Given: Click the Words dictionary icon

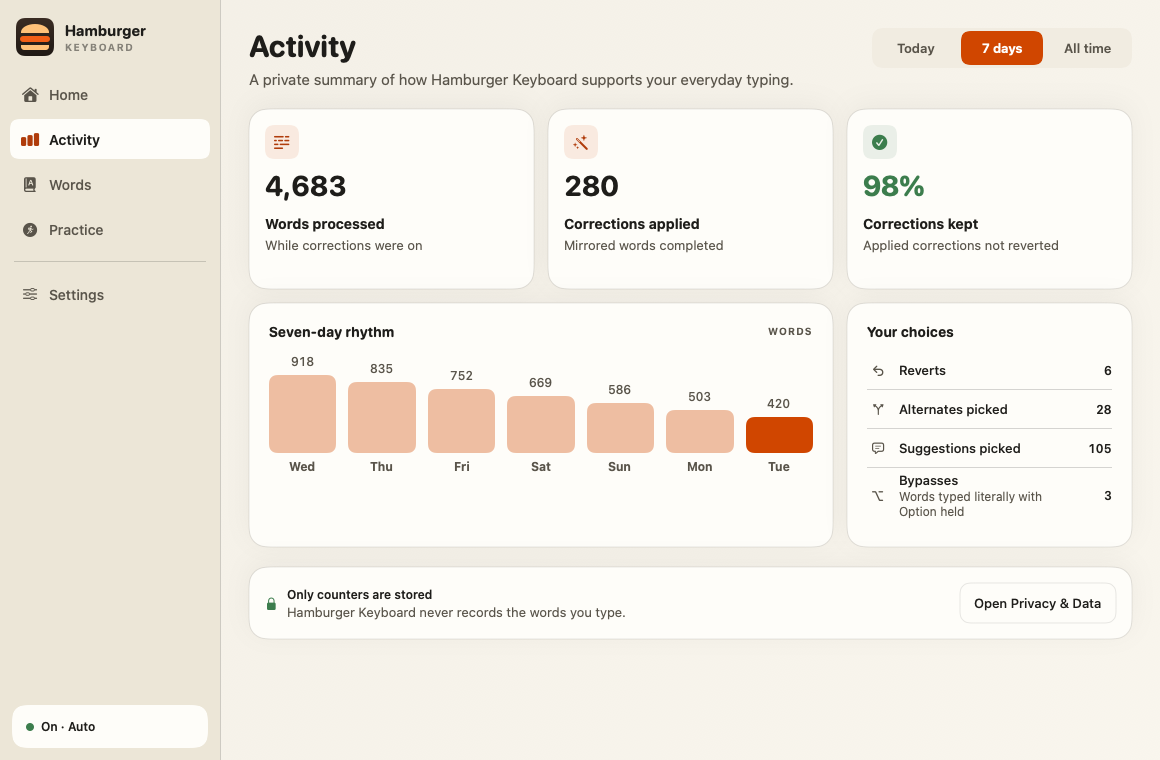Looking at the screenshot, I should [x=30, y=185].
